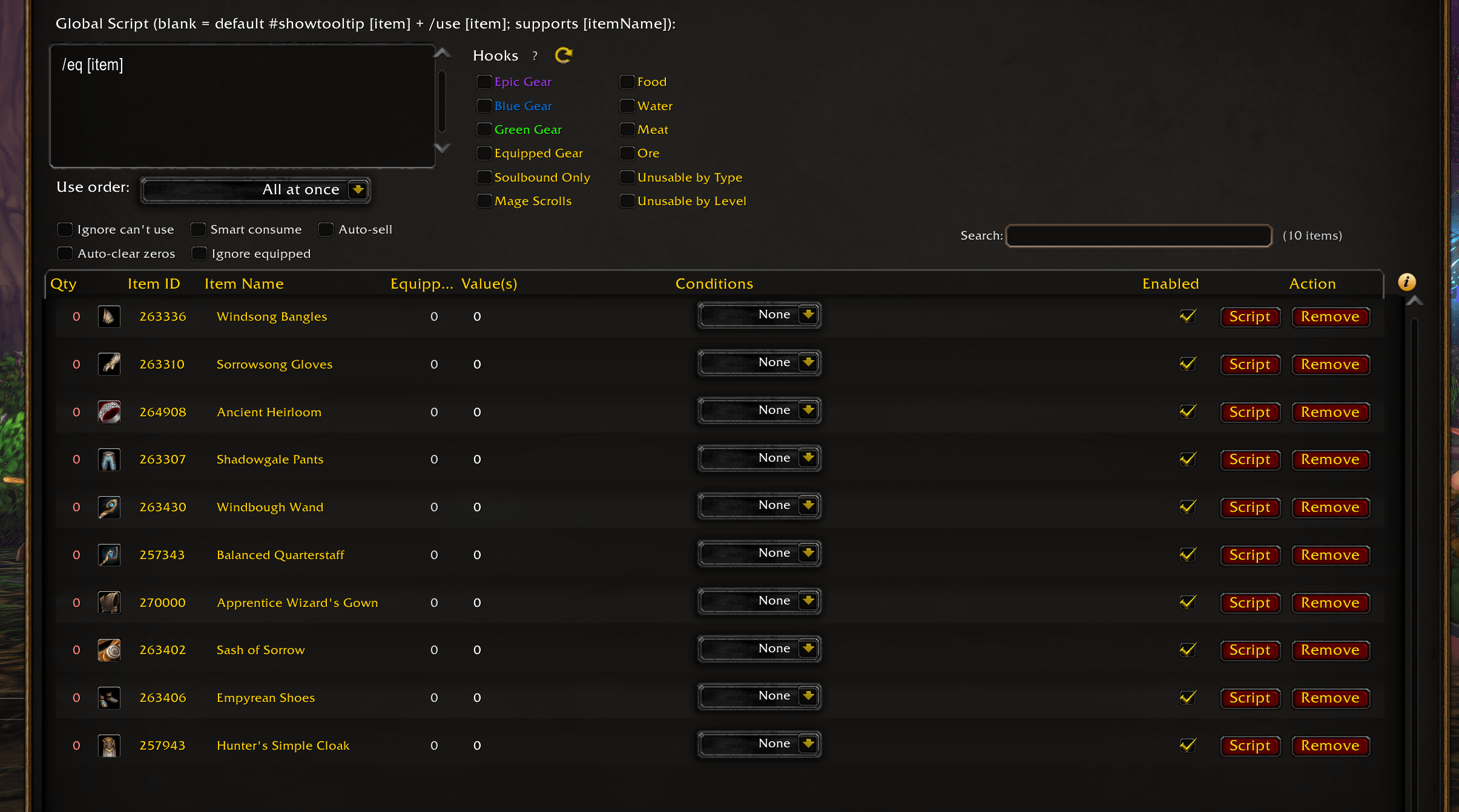
Task: Remove Shadowgale Pants from the list
Action: (x=1331, y=460)
